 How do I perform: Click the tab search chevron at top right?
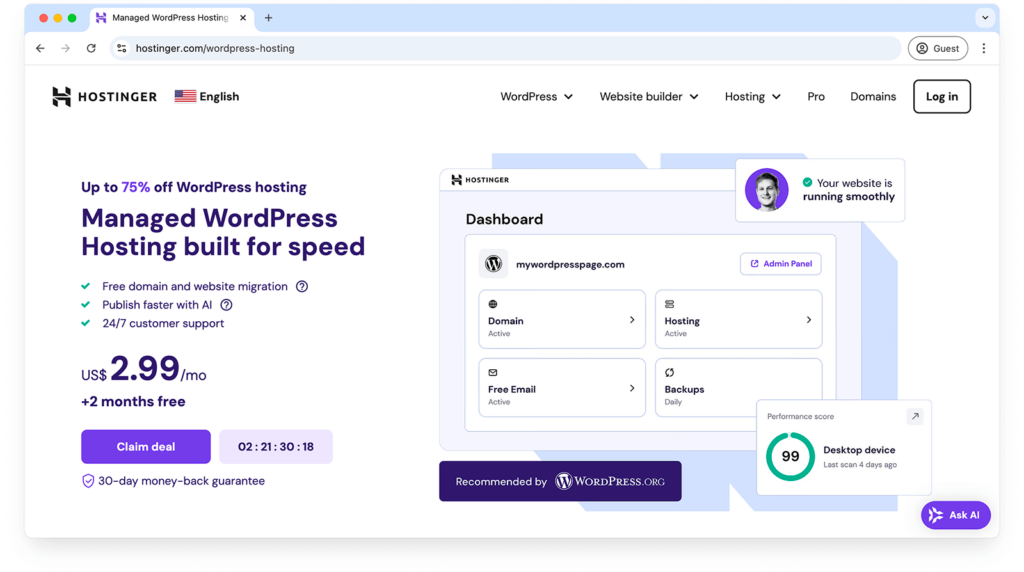click(x=985, y=18)
